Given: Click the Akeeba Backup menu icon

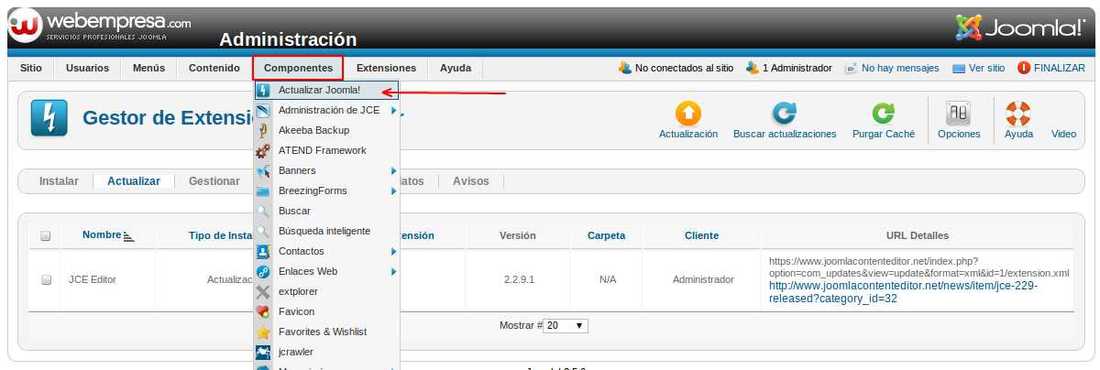Looking at the screenshot, I should click(263, 131).
